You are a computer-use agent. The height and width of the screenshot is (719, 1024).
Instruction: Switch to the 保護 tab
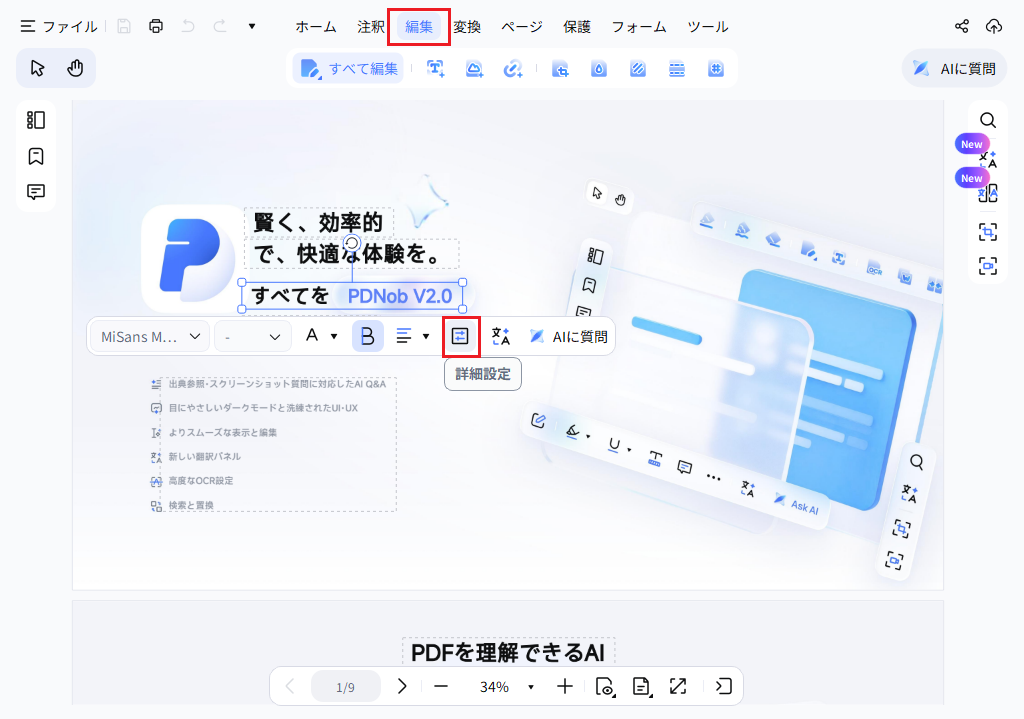pyautogui.click(x=577, y=27)
